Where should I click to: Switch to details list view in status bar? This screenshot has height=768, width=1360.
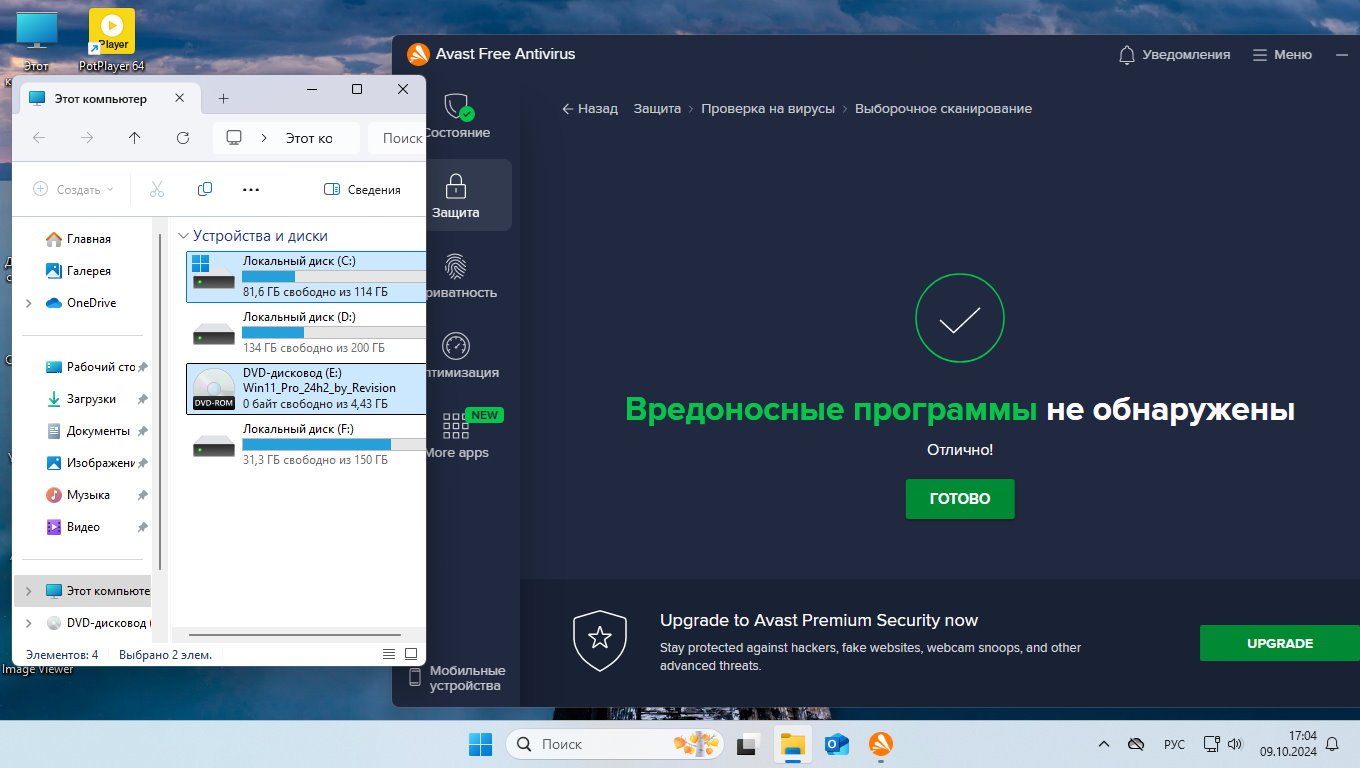(x=389, y=654)
